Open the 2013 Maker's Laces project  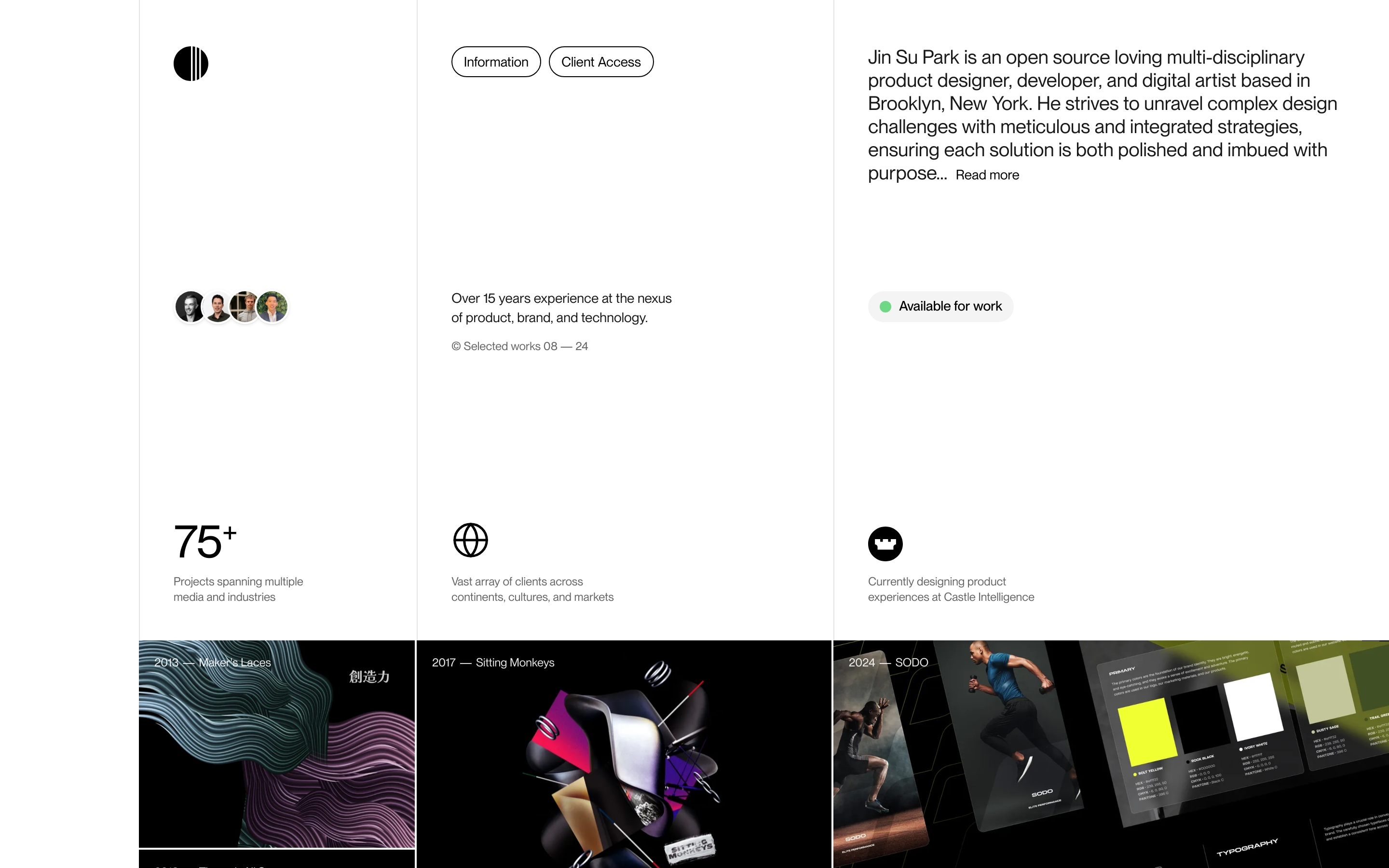tap(277, 744)
